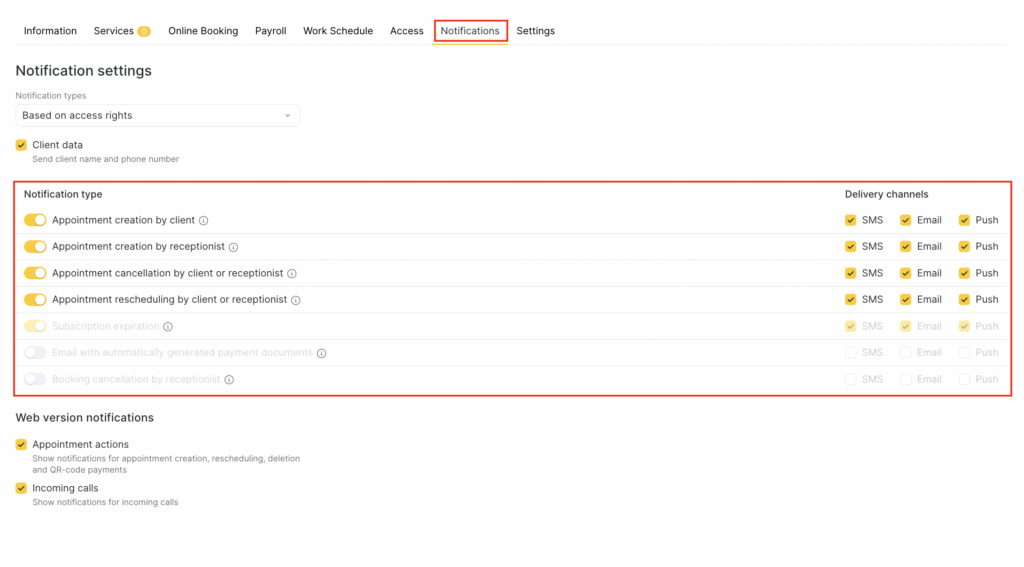Click info icon beside Subscription expiration
This screenshot has height=567, width=1024.
(168, 327)
